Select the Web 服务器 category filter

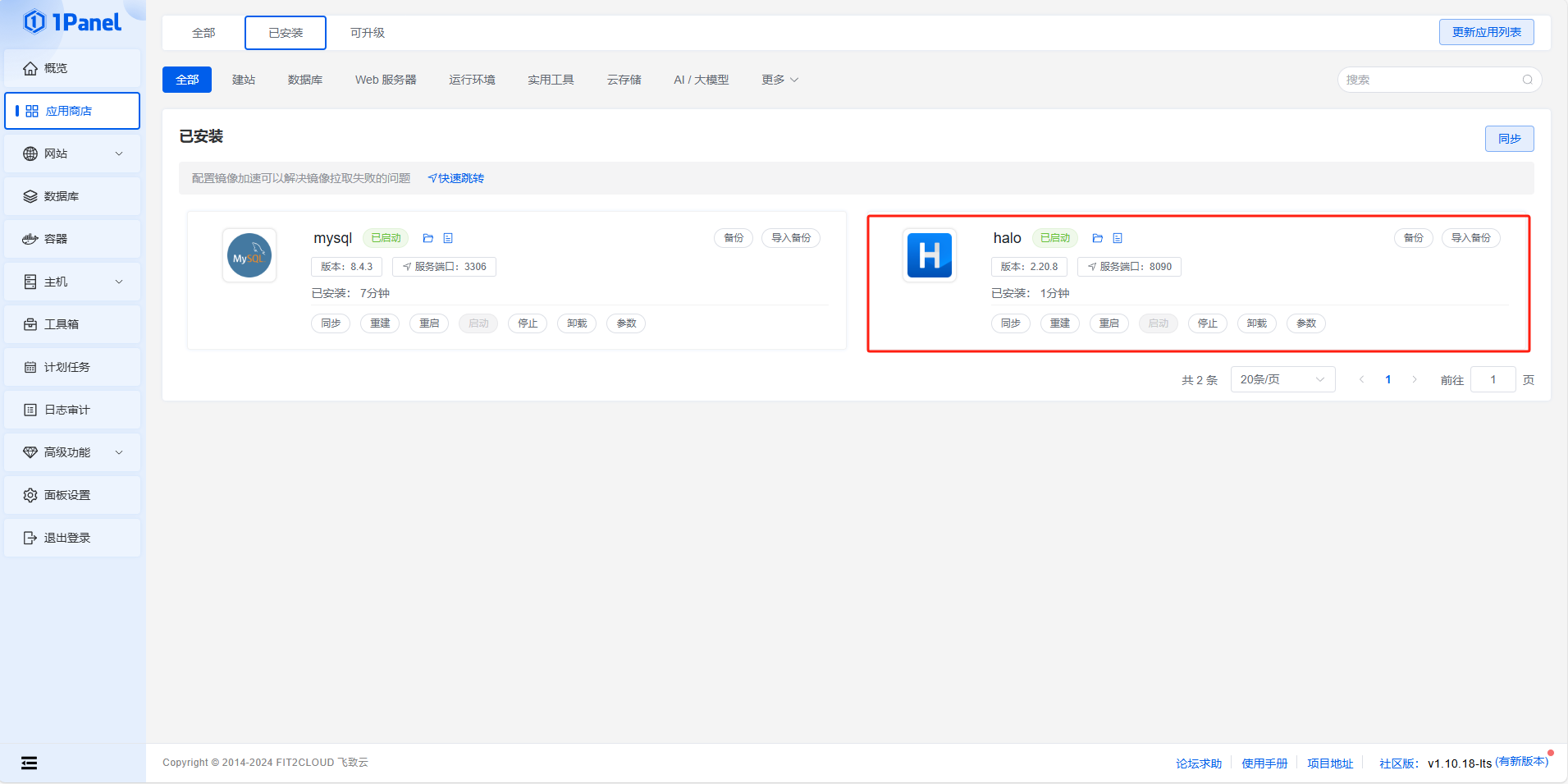coord(386,80)
